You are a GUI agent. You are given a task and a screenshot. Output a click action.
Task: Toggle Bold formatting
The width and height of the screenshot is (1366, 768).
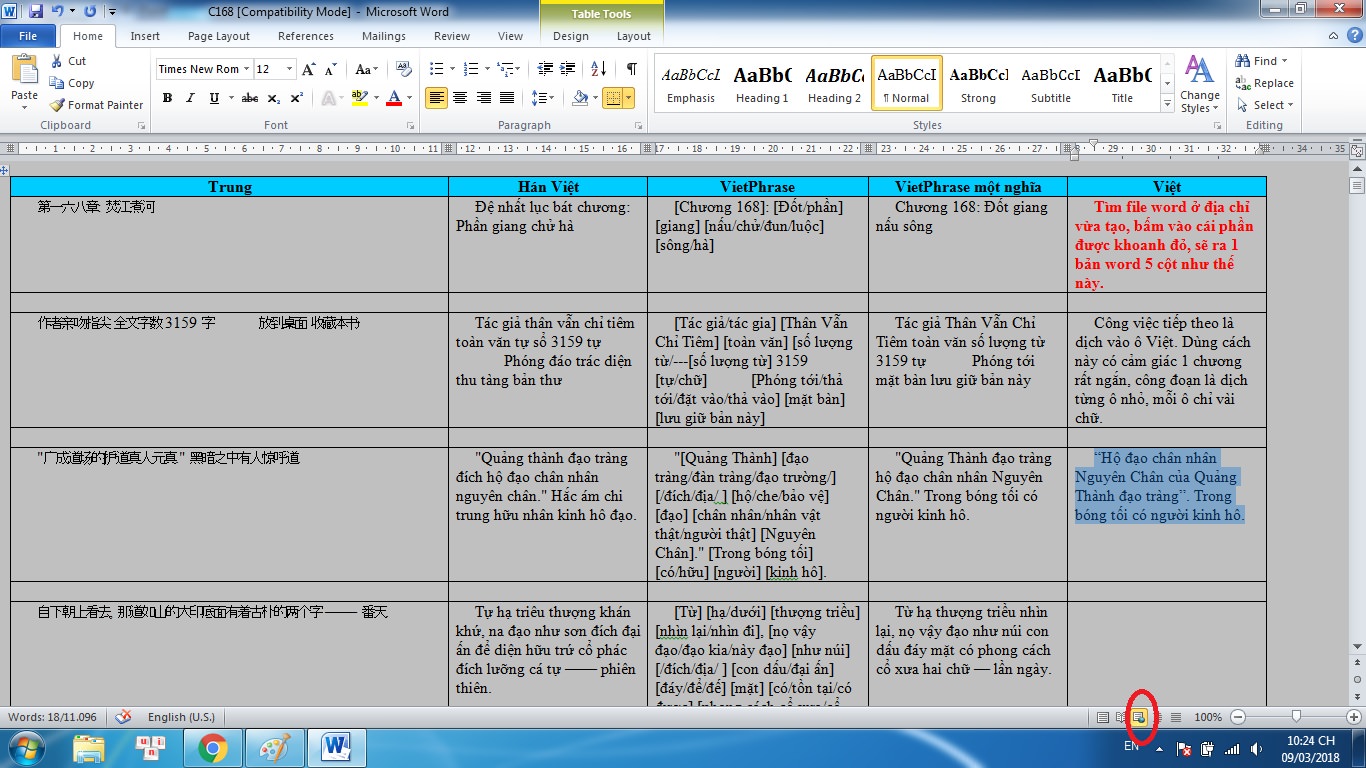[167, 98]
